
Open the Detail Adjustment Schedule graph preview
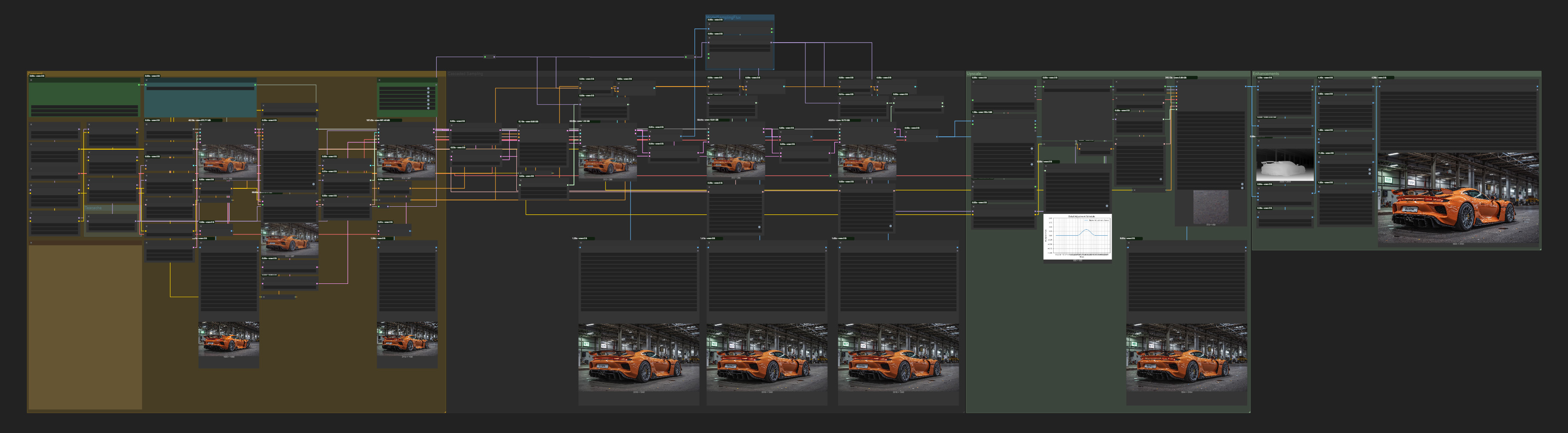[1078, 236]
